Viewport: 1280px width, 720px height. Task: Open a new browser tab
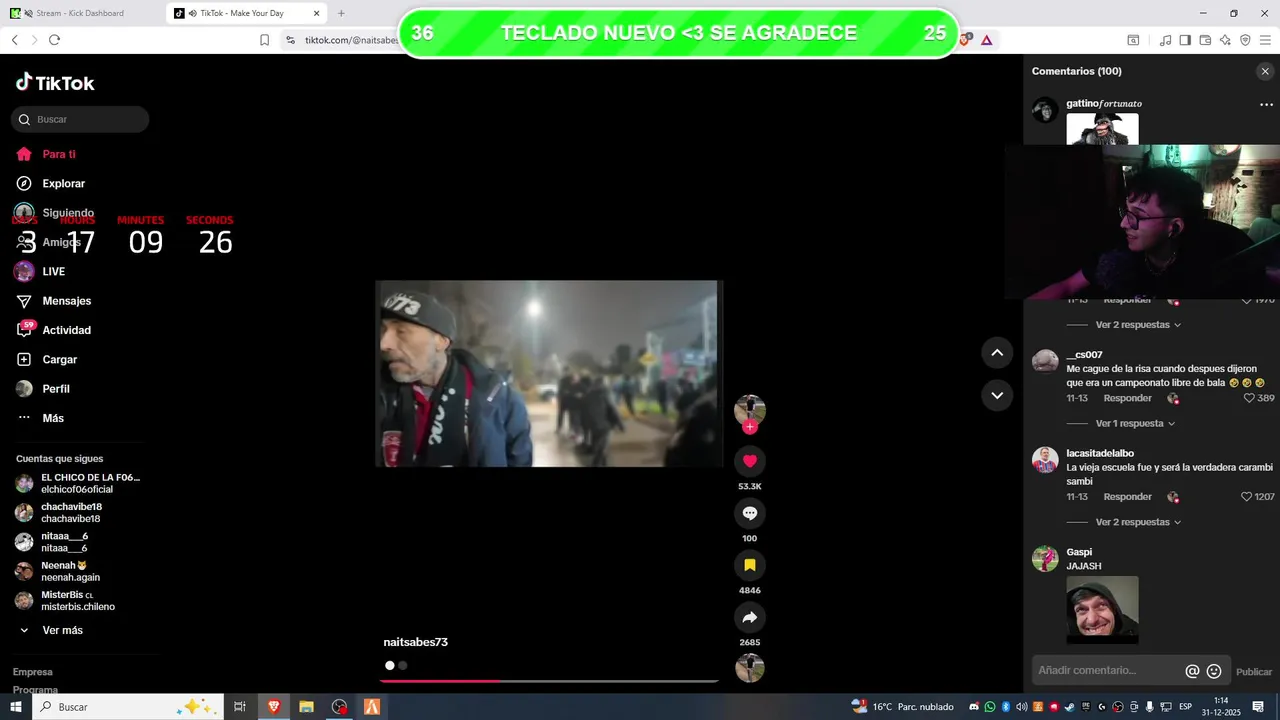point(341,13)
